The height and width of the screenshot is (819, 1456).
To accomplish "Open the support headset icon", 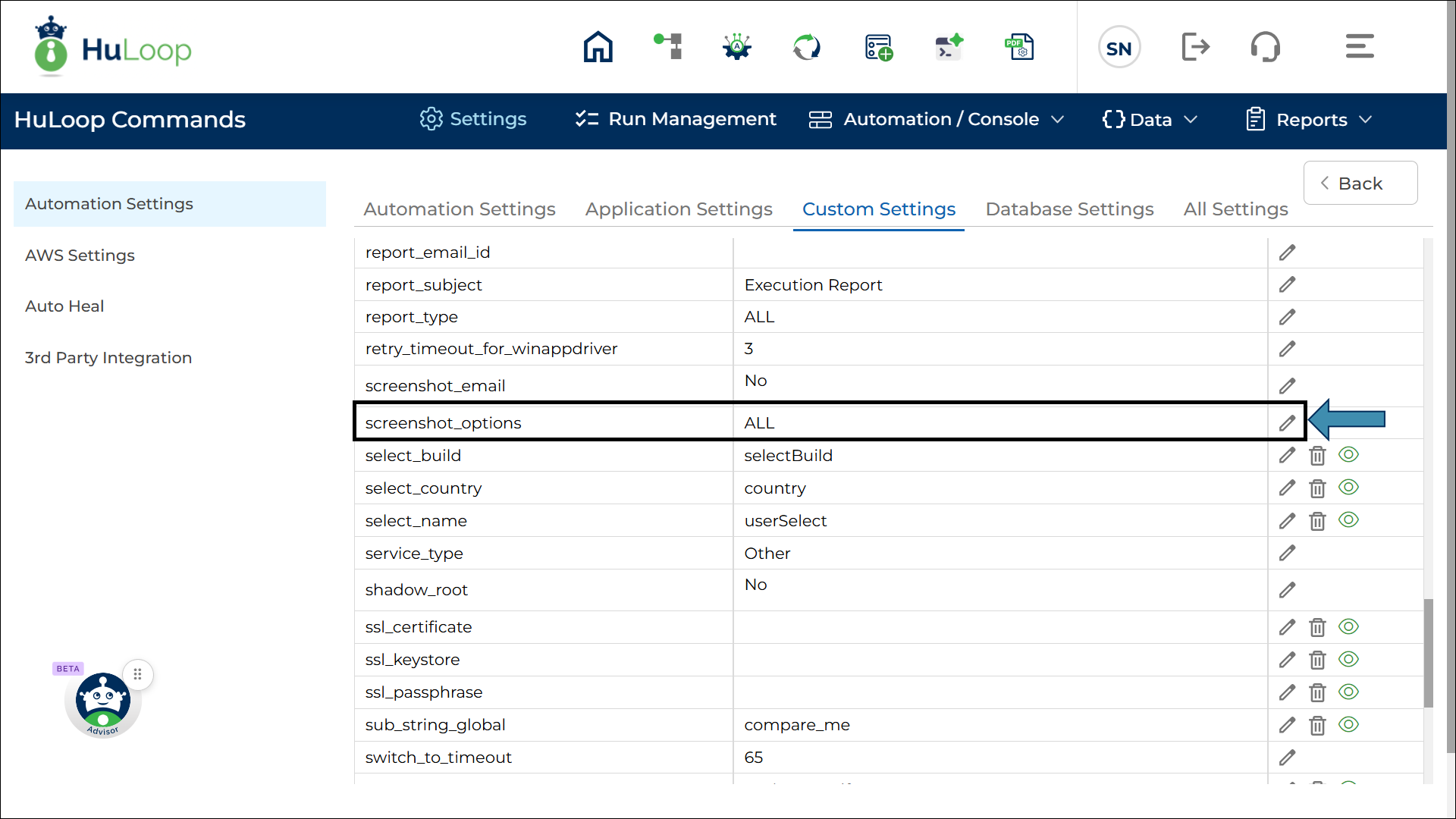I will (x=1265, y=47).
